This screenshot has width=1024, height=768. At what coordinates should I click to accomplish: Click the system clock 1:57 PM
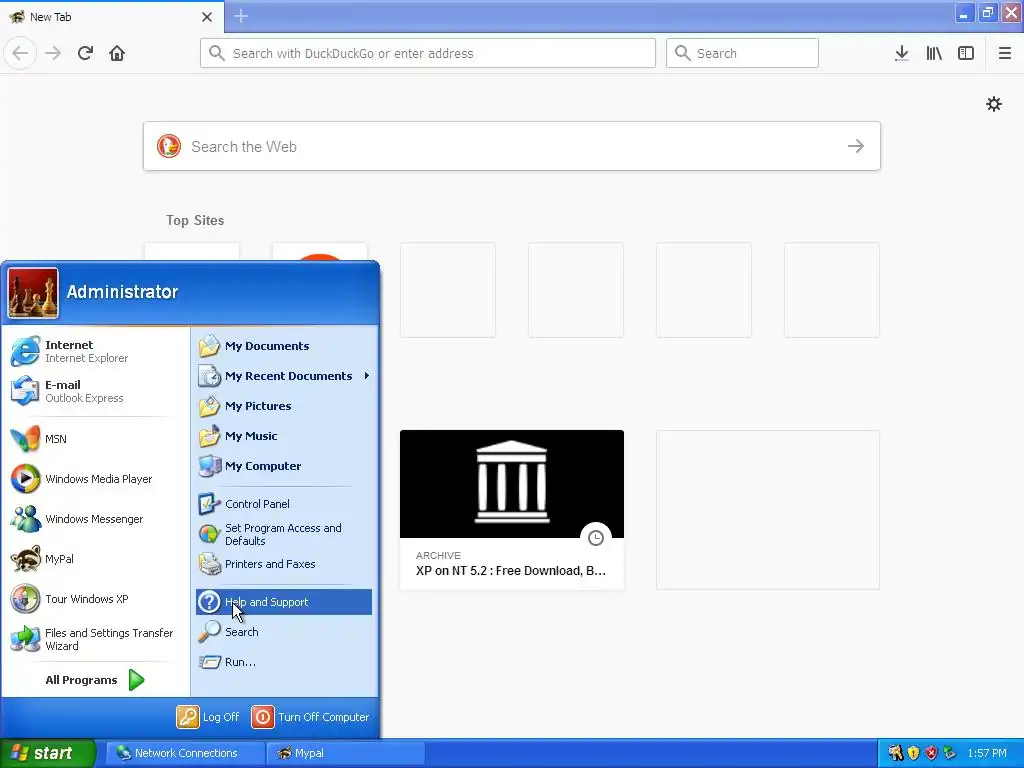(x=987, y=753)
